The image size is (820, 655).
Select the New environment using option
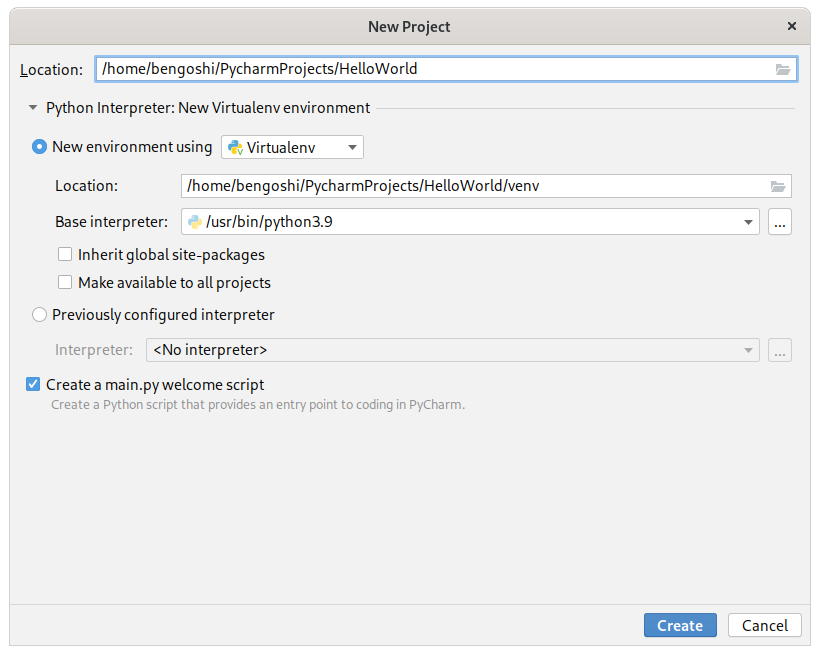click(x=39, y=146)
